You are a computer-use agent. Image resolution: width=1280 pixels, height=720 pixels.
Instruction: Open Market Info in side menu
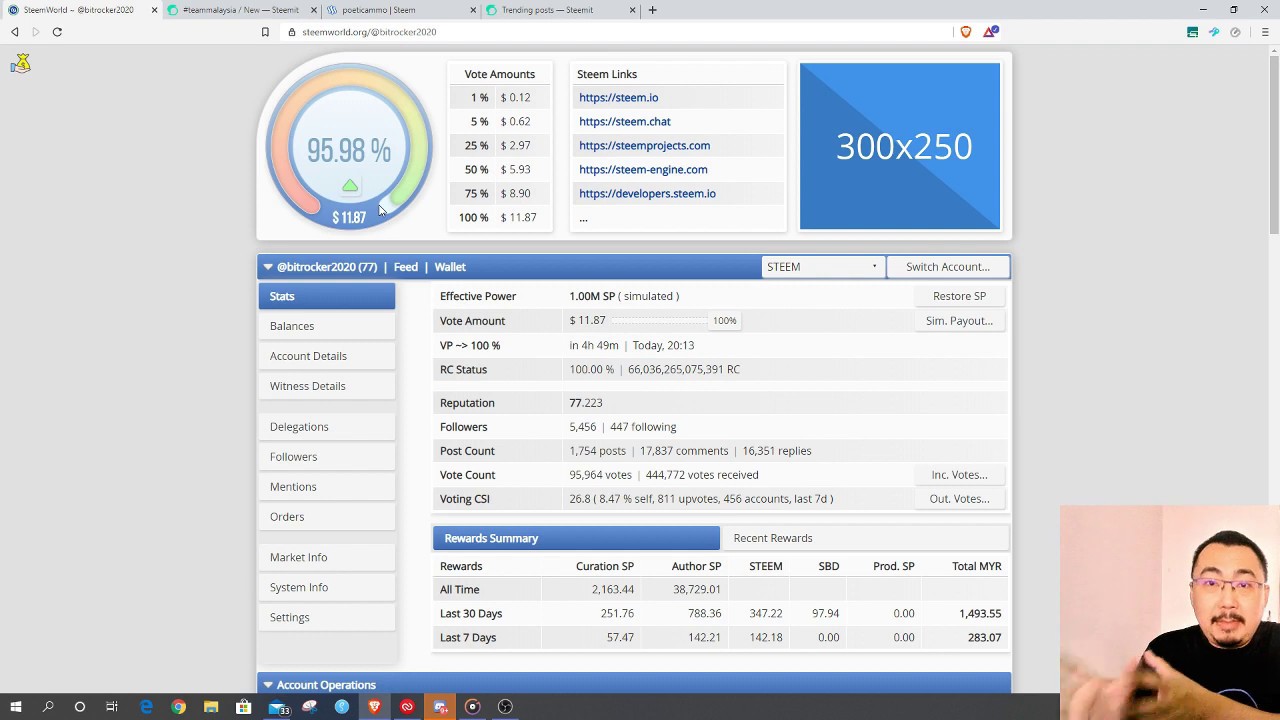tap(327, 557)
